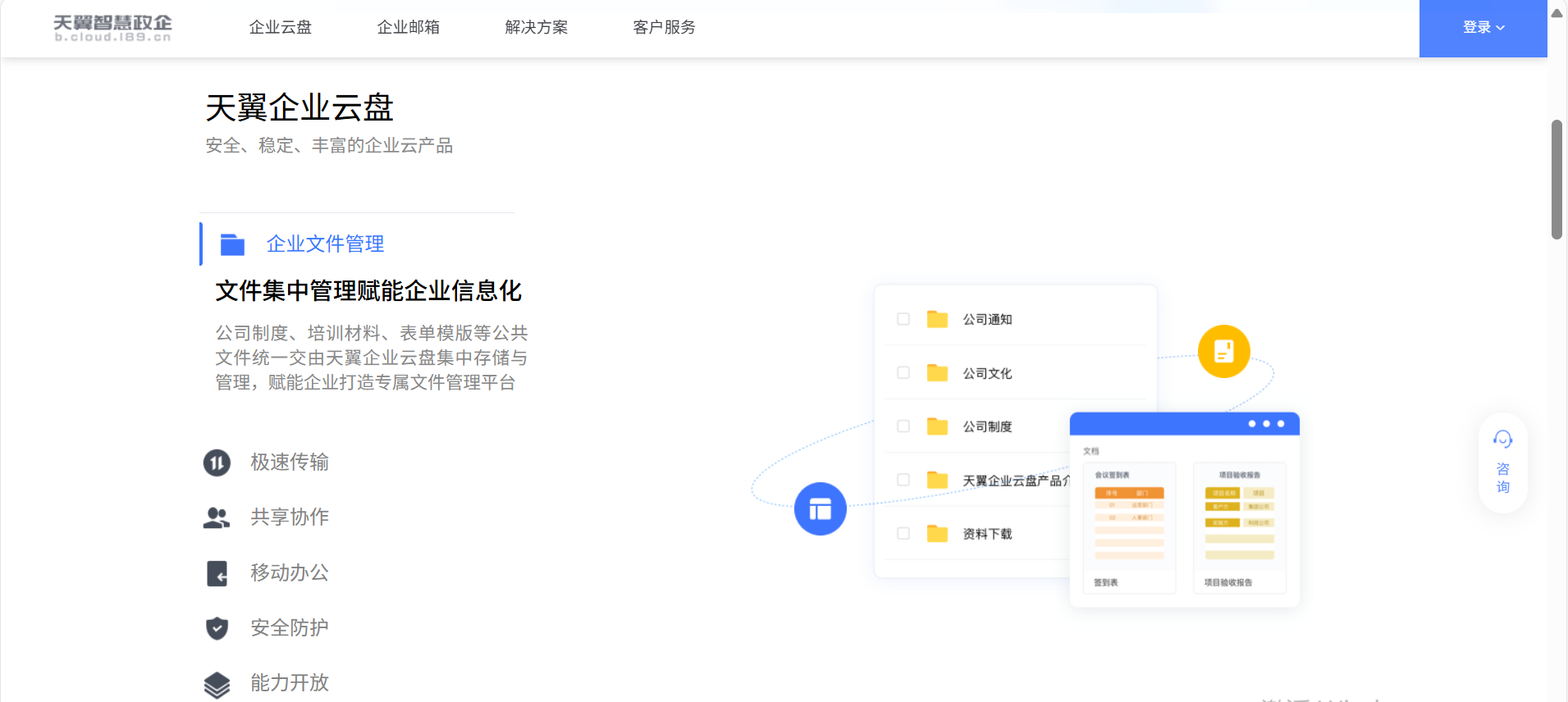The image size is (1568, 702).
Task: Expand the 登录 dropdown button
Action: coord(1483,28)
